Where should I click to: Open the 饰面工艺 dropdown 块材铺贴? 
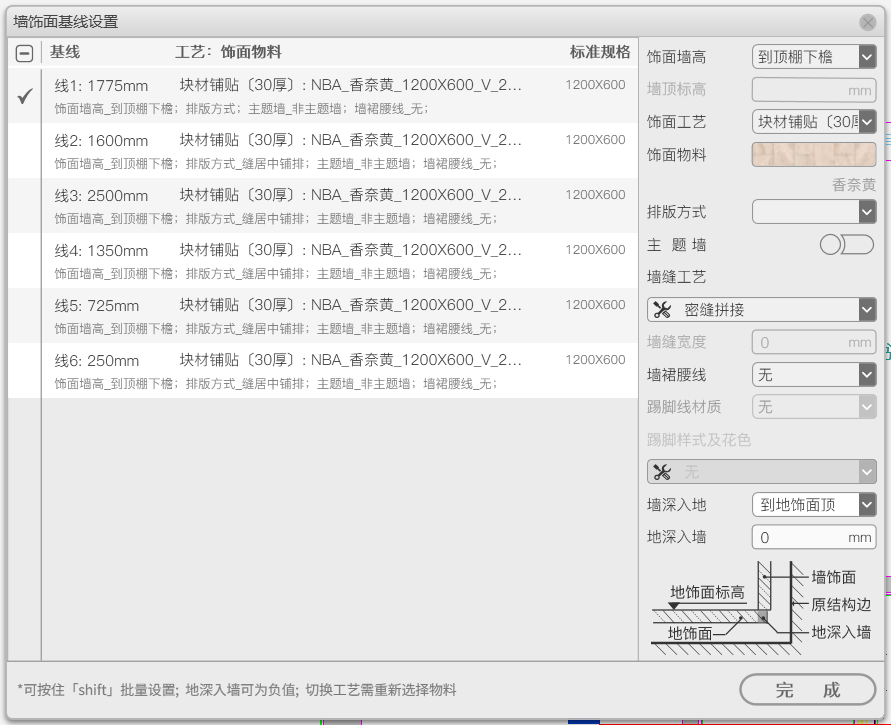pyautogui.click(x=814, y=122)
